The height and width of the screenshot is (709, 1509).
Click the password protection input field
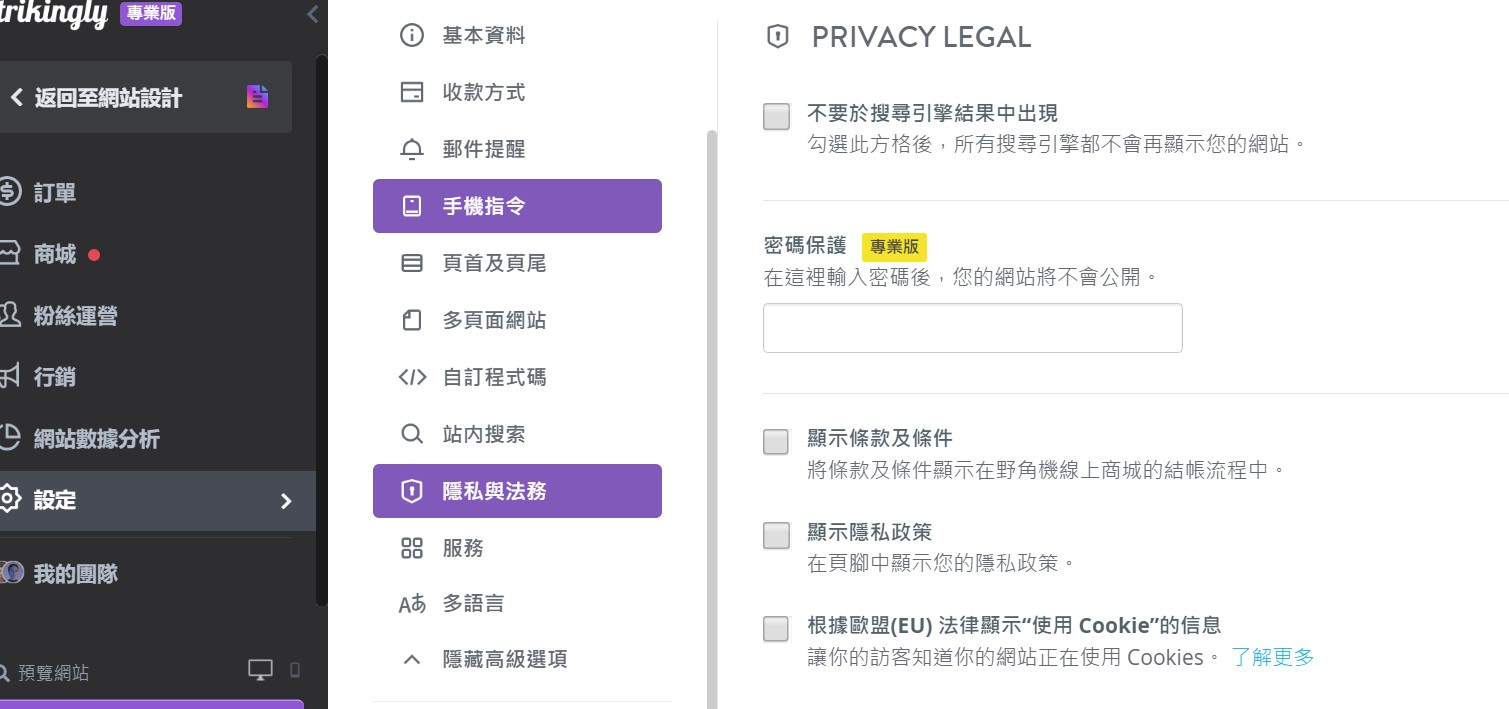(971, 327)
